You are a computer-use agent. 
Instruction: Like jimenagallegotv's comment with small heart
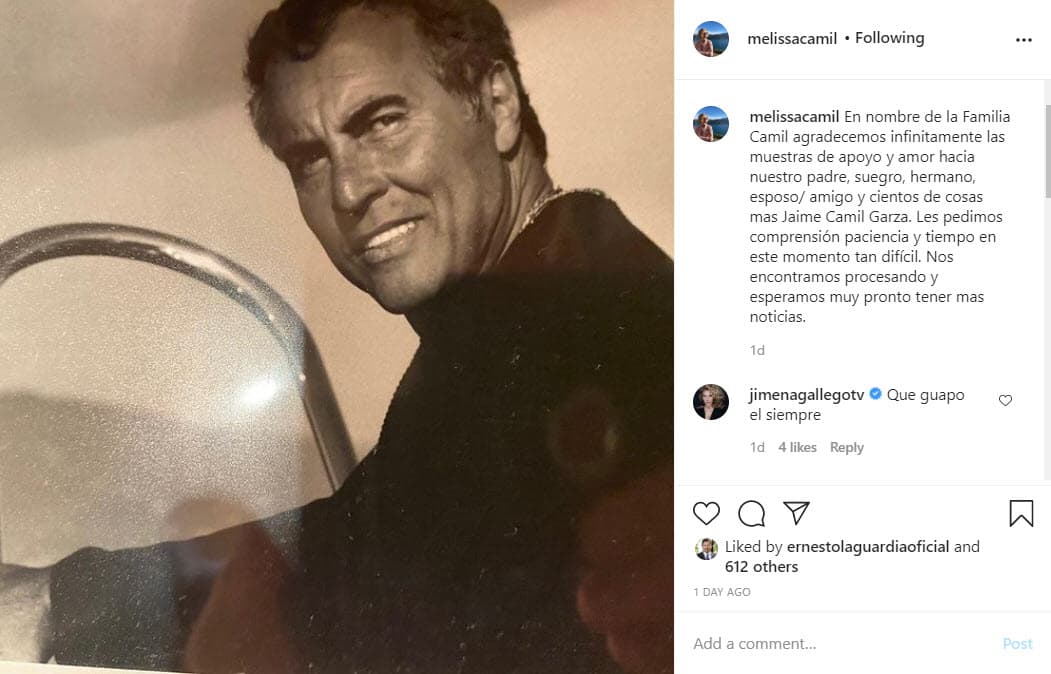click(x=1005, y=400)
